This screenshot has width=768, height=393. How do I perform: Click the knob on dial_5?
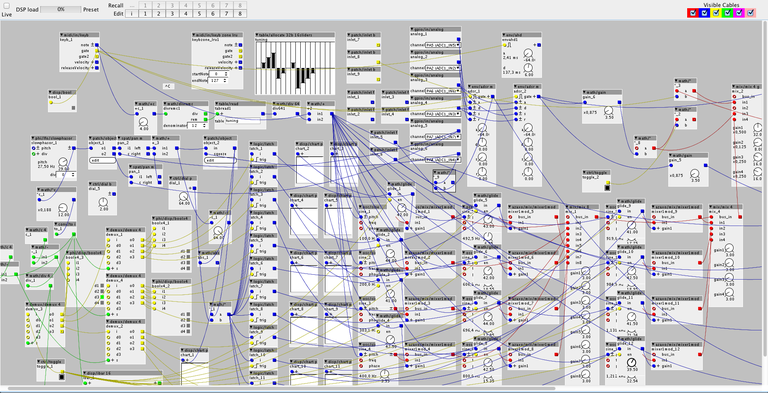coord(103,202)
